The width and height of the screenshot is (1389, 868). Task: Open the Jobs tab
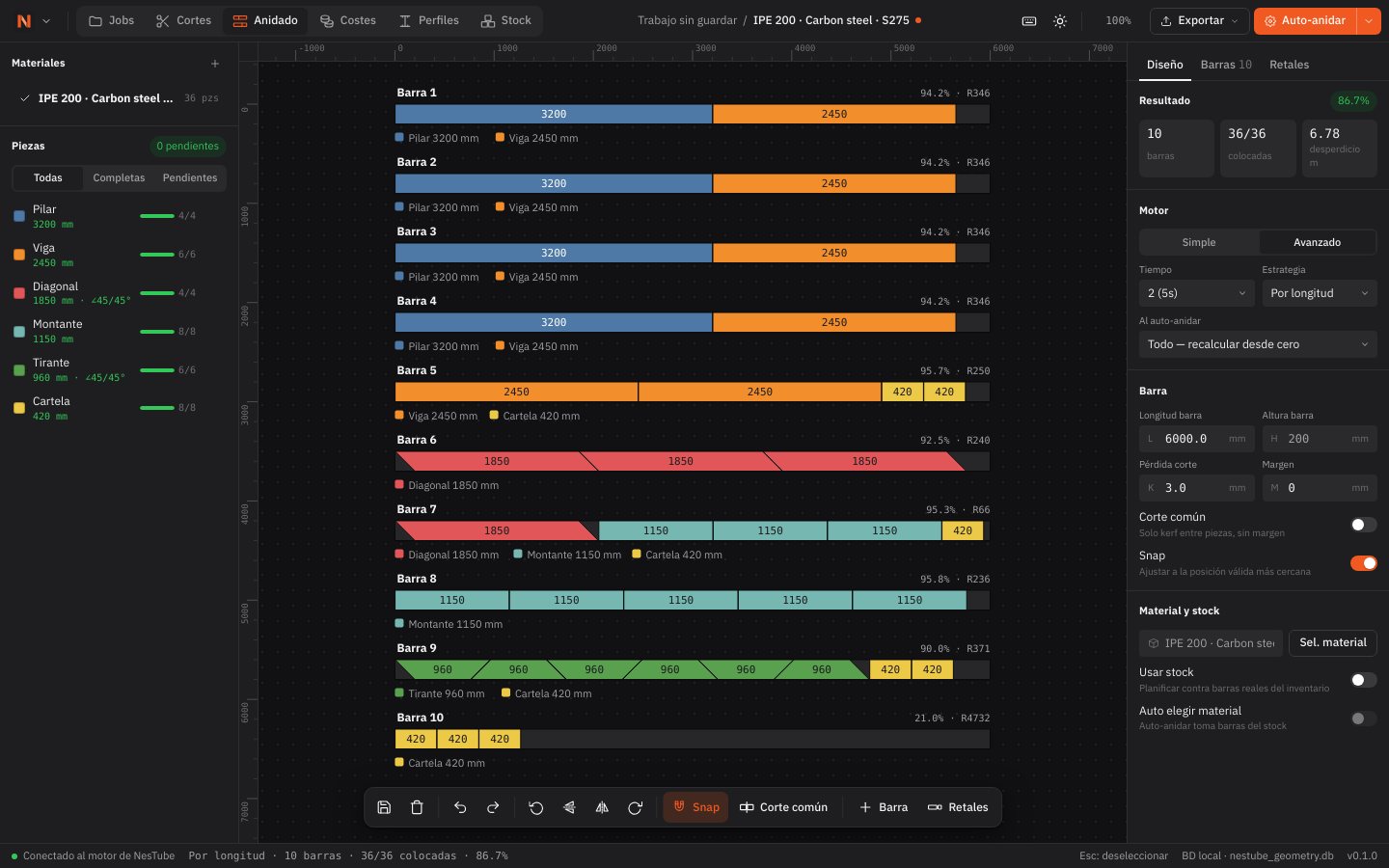[x=112, y=20]
